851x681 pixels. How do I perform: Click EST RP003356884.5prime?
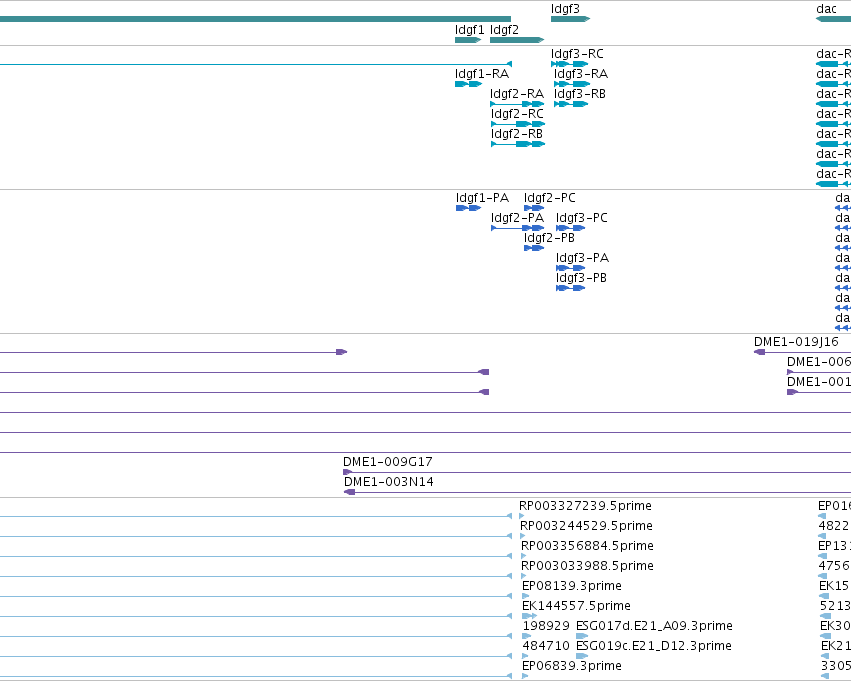(x=587, y=546)
